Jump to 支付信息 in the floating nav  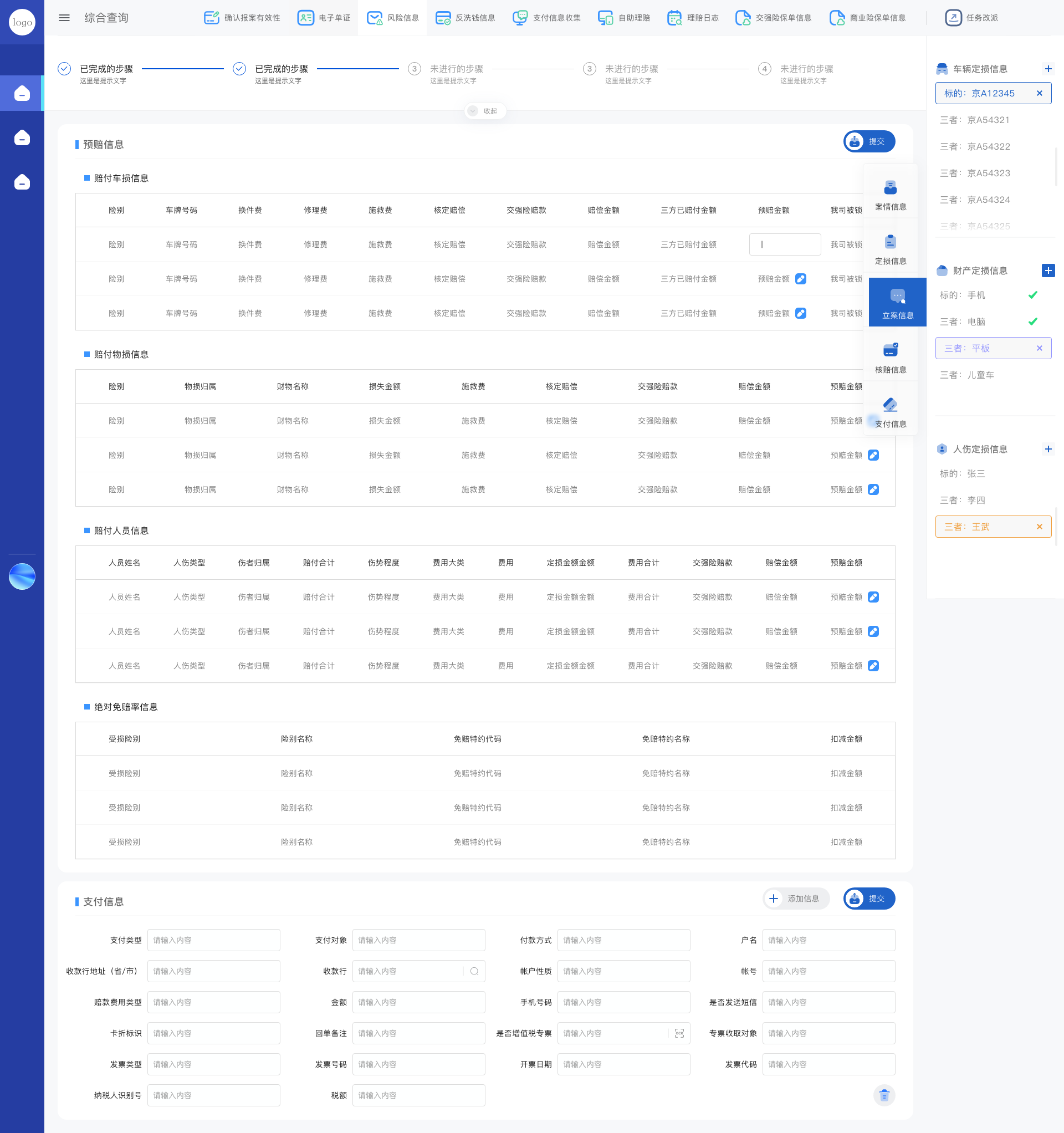890,411
